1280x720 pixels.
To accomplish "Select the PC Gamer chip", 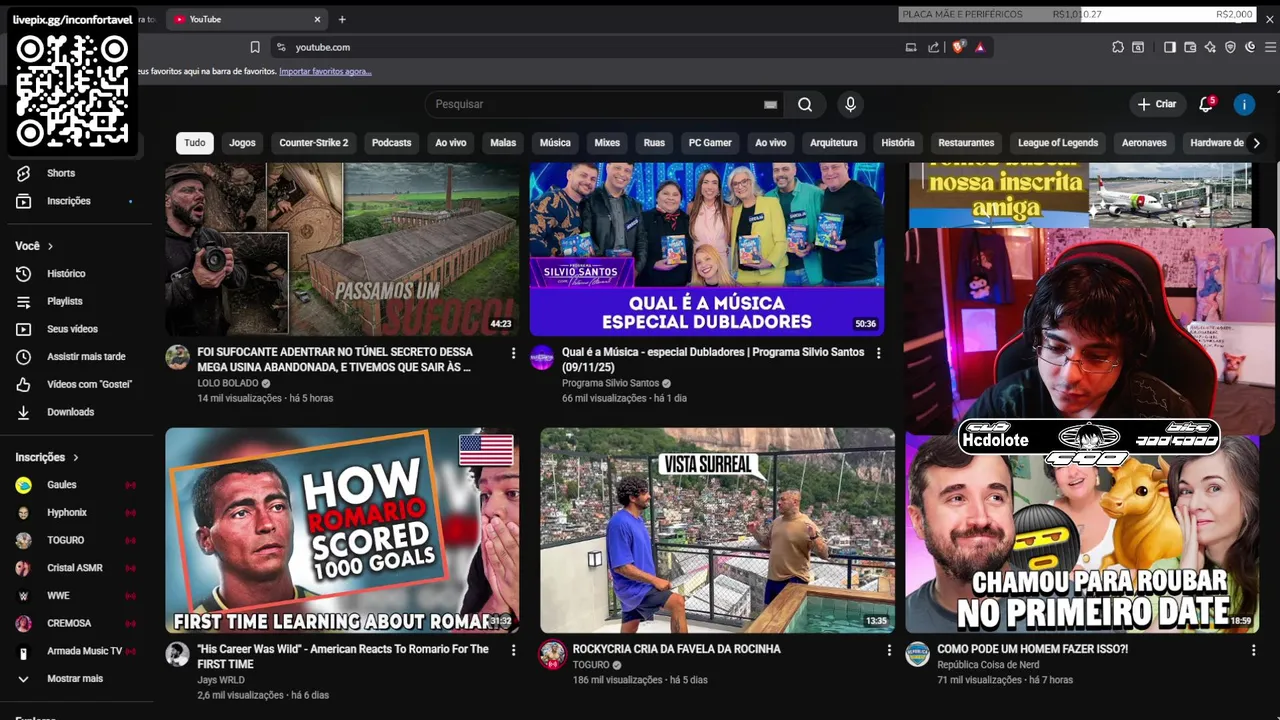I will click(x=710, y=143).
